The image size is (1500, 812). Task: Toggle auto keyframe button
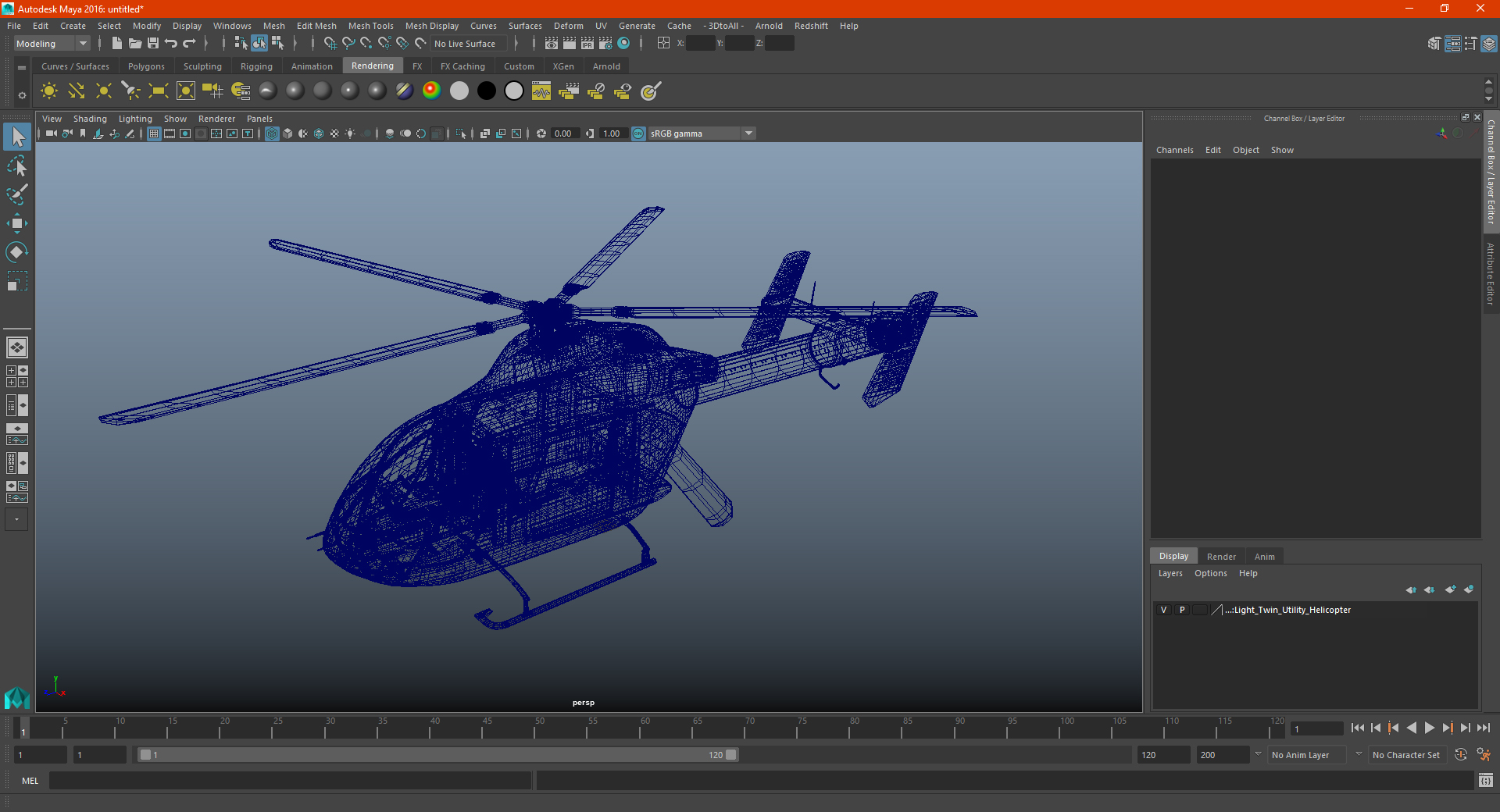click(1461, 755)
